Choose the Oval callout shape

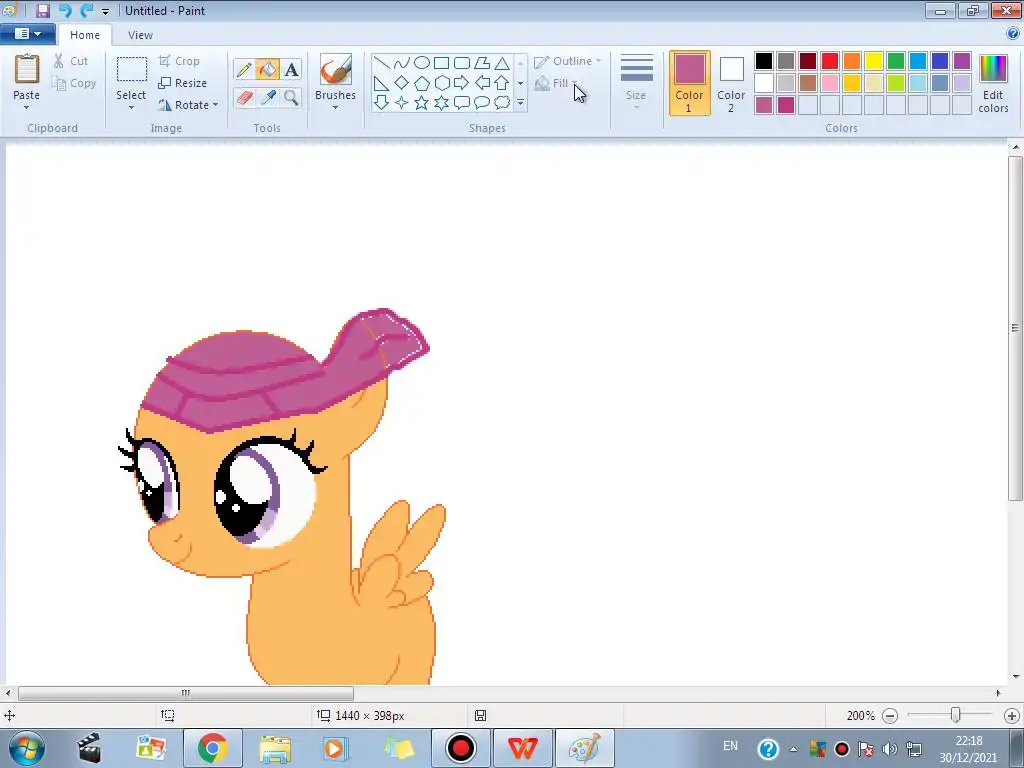pos(482,103)
